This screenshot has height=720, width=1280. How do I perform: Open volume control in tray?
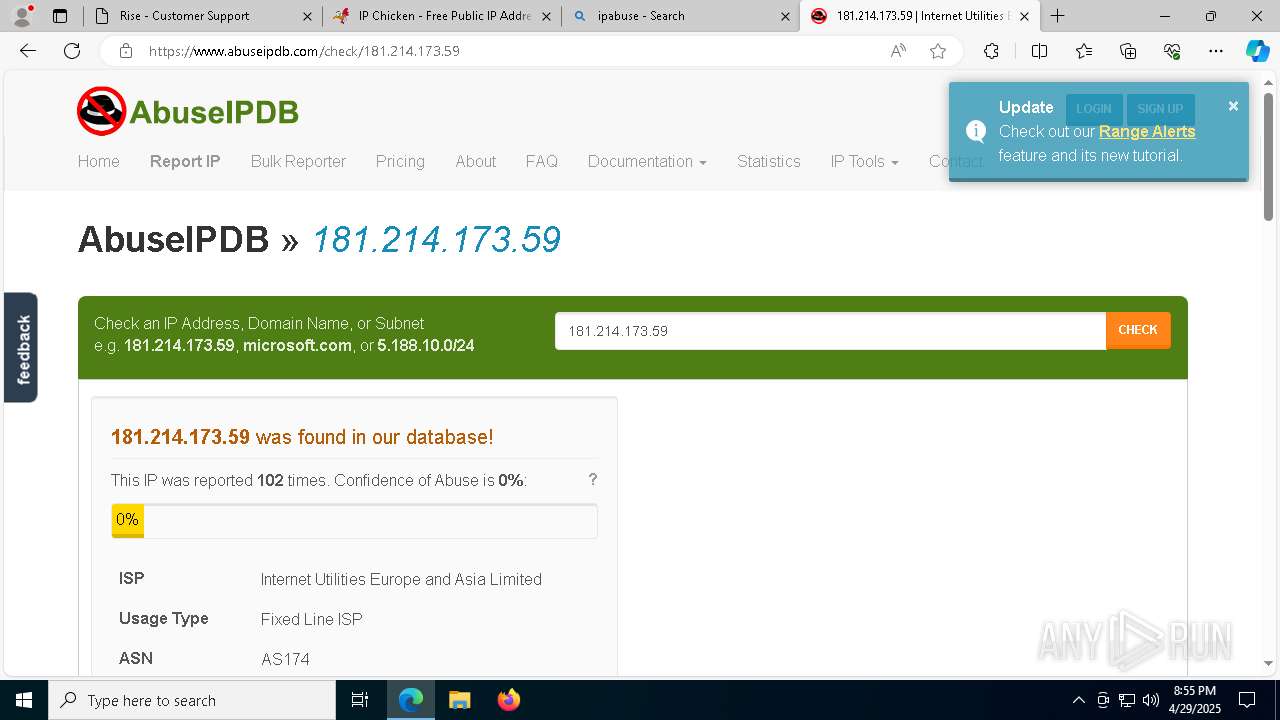point(1151,700)
